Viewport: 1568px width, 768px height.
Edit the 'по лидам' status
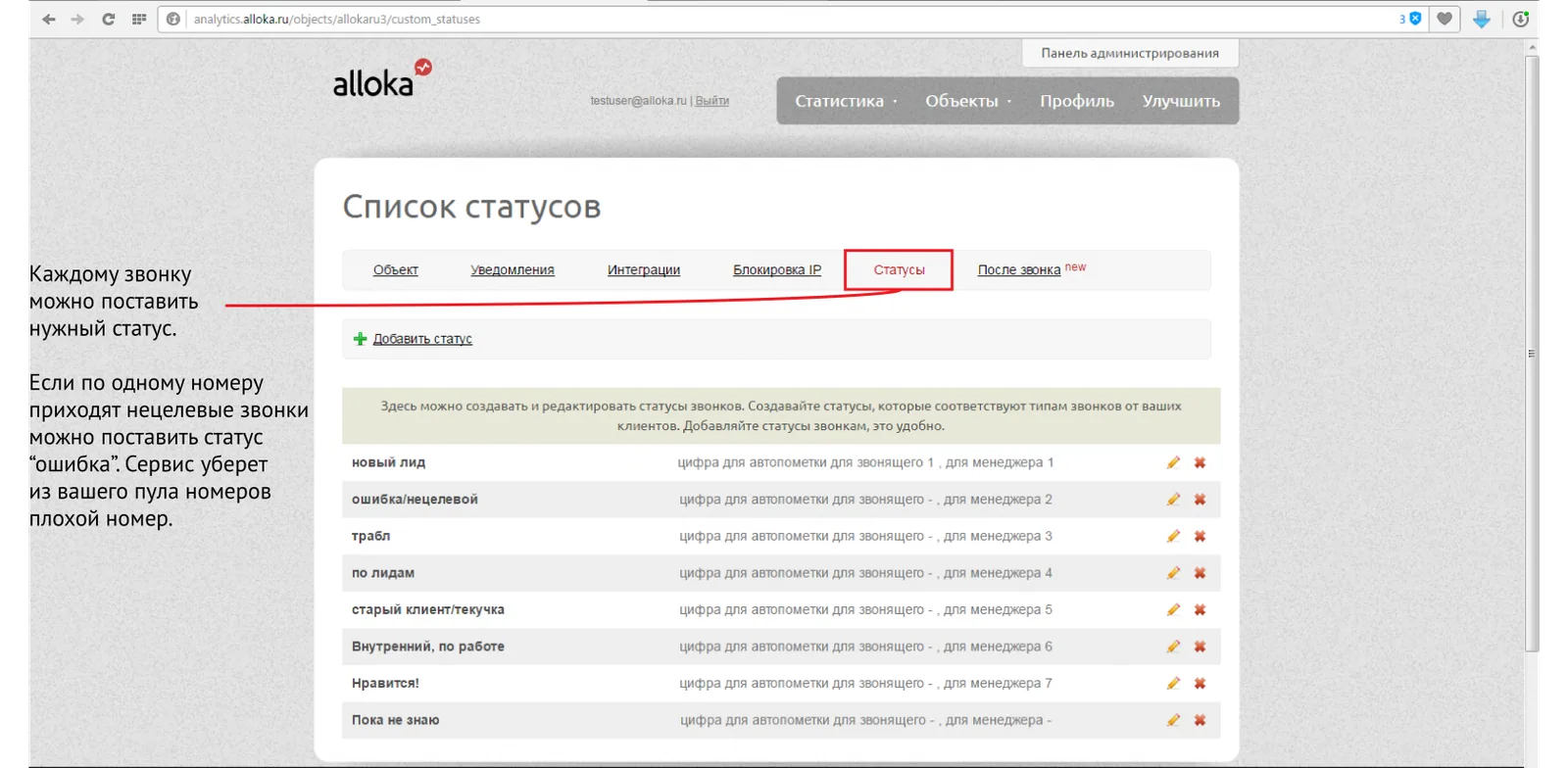coord(1173,573)
